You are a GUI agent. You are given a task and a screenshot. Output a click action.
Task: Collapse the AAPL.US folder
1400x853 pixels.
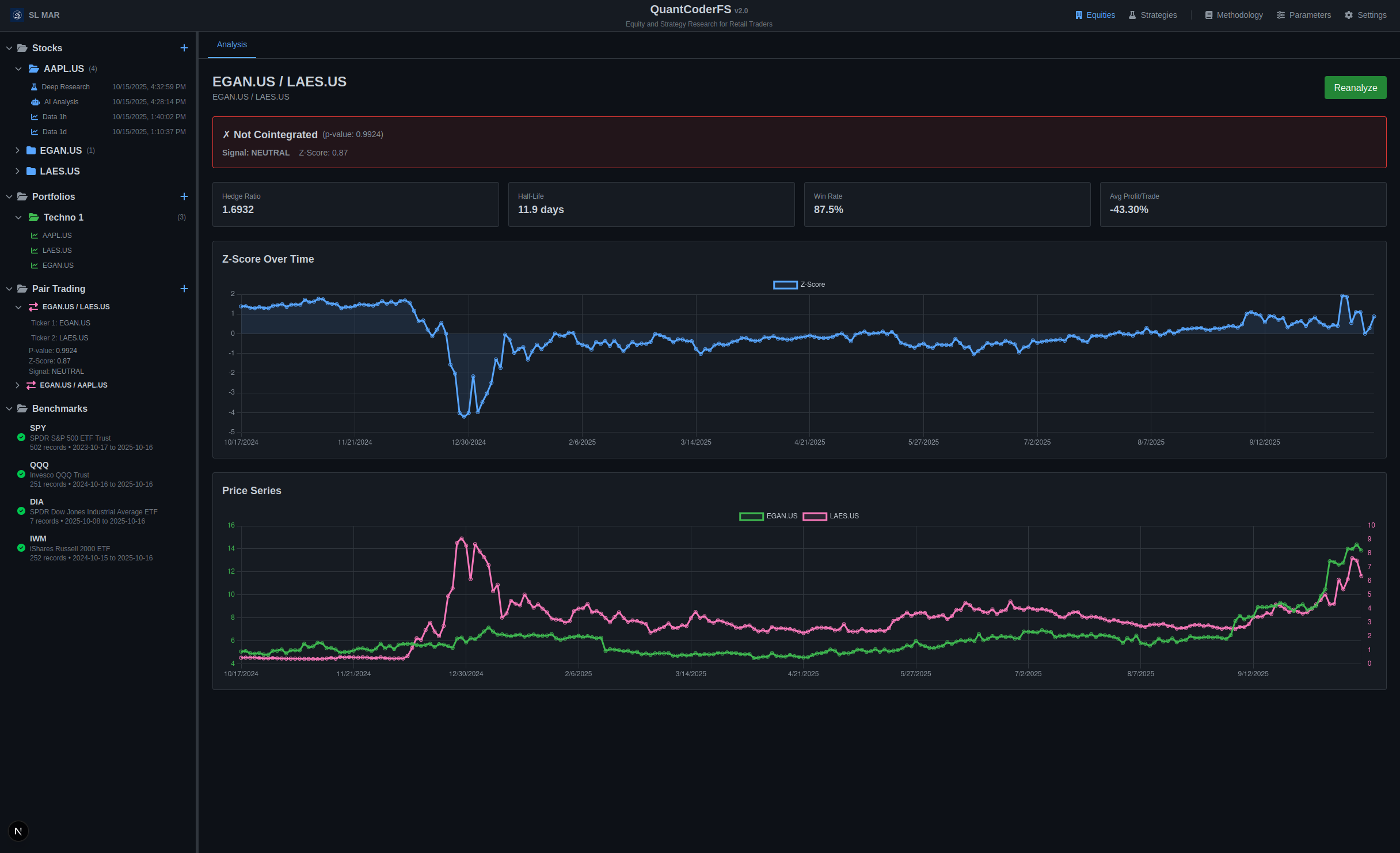(x=18, y=68)
